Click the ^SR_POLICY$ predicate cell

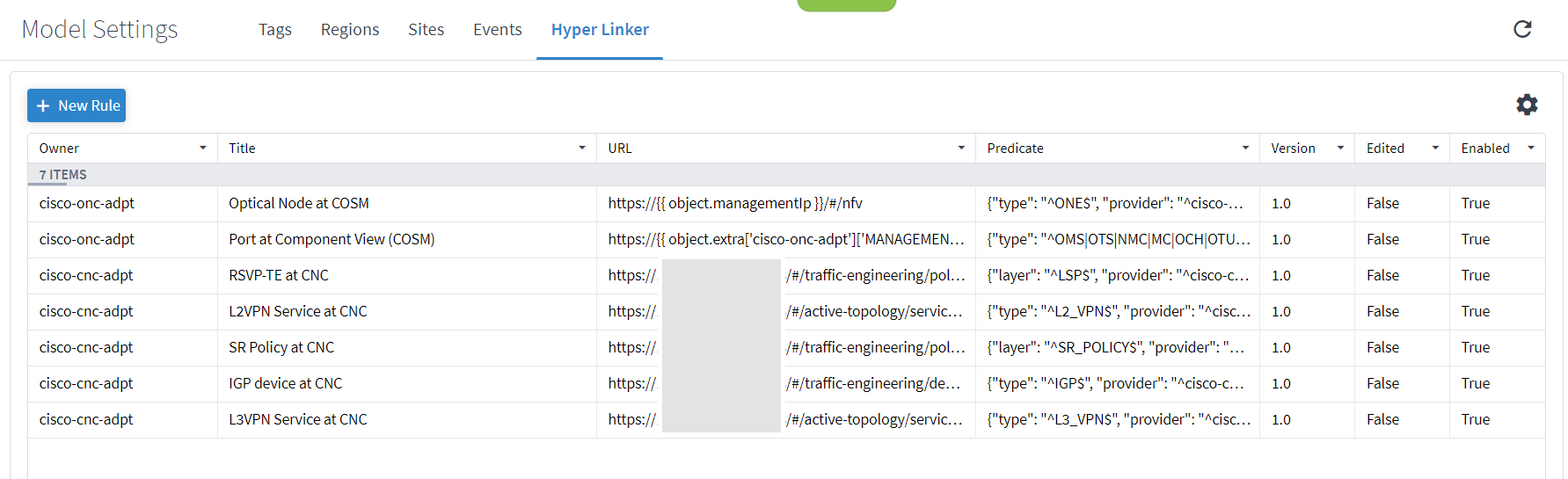point(1117,347)
